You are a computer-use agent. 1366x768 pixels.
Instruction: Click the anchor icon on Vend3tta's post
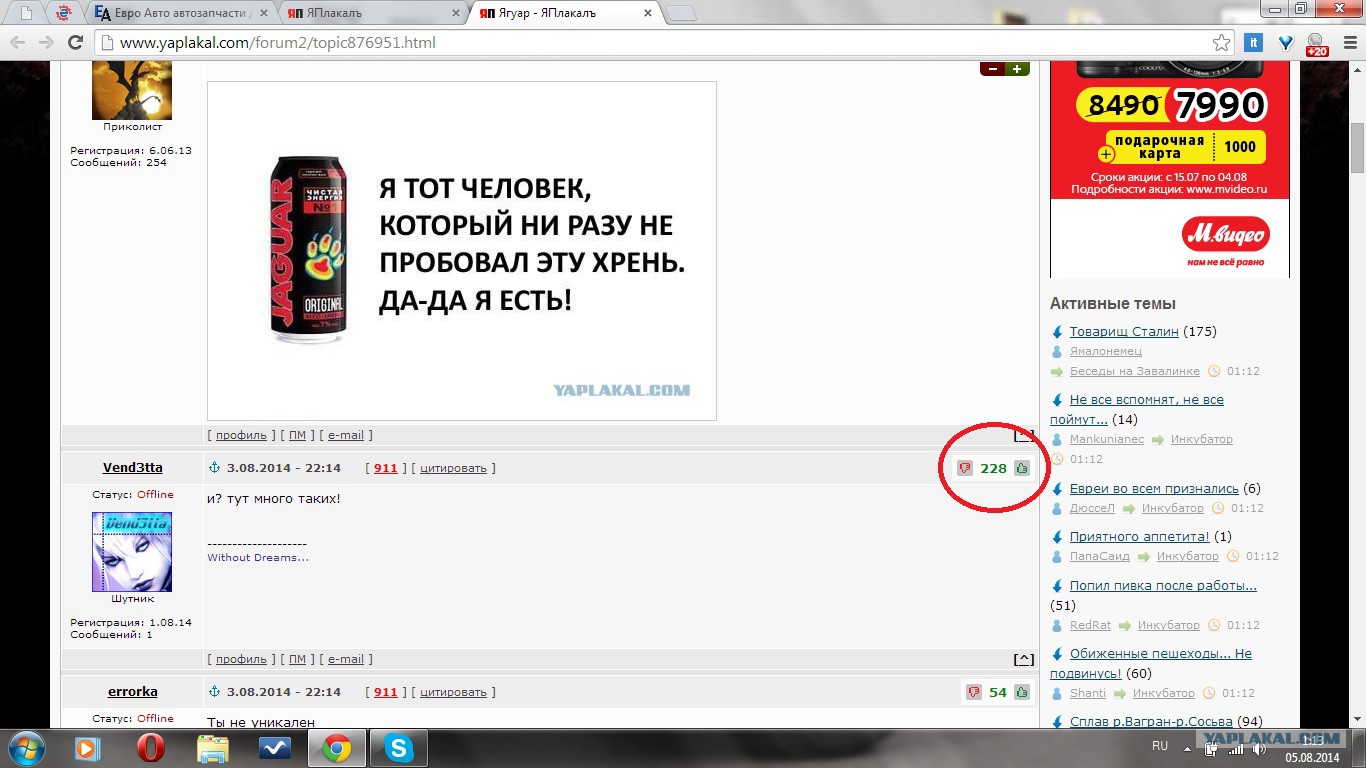click(x=213, y=468)
